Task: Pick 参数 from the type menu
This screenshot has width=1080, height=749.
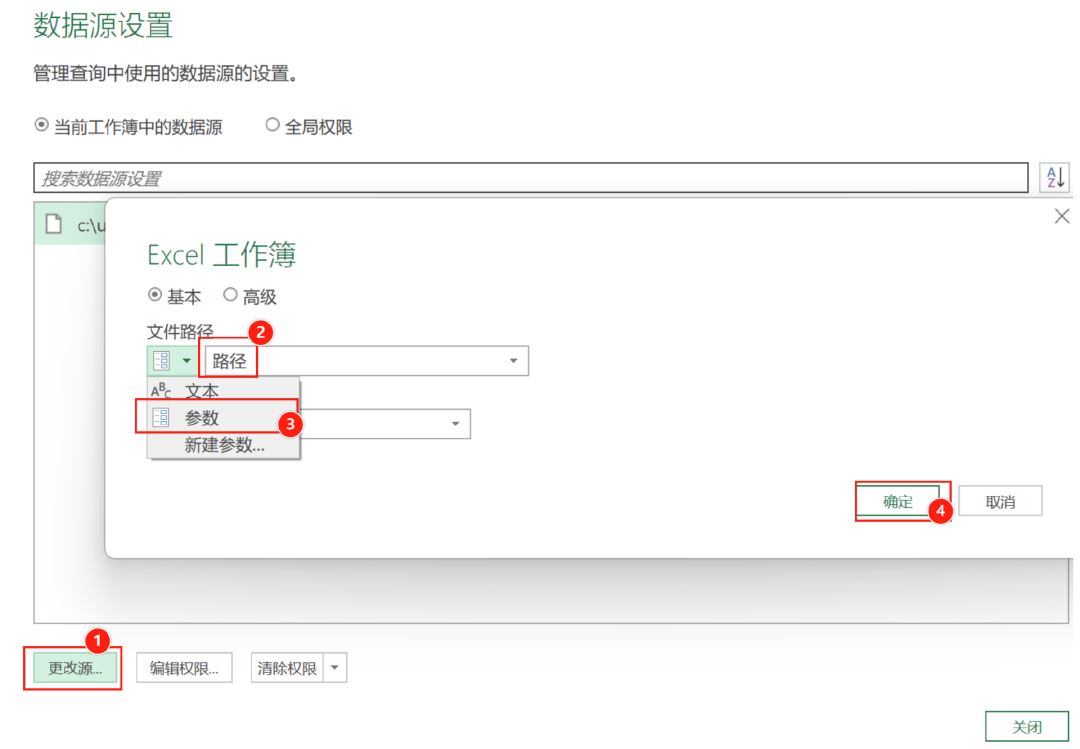Action: (201, 419)
